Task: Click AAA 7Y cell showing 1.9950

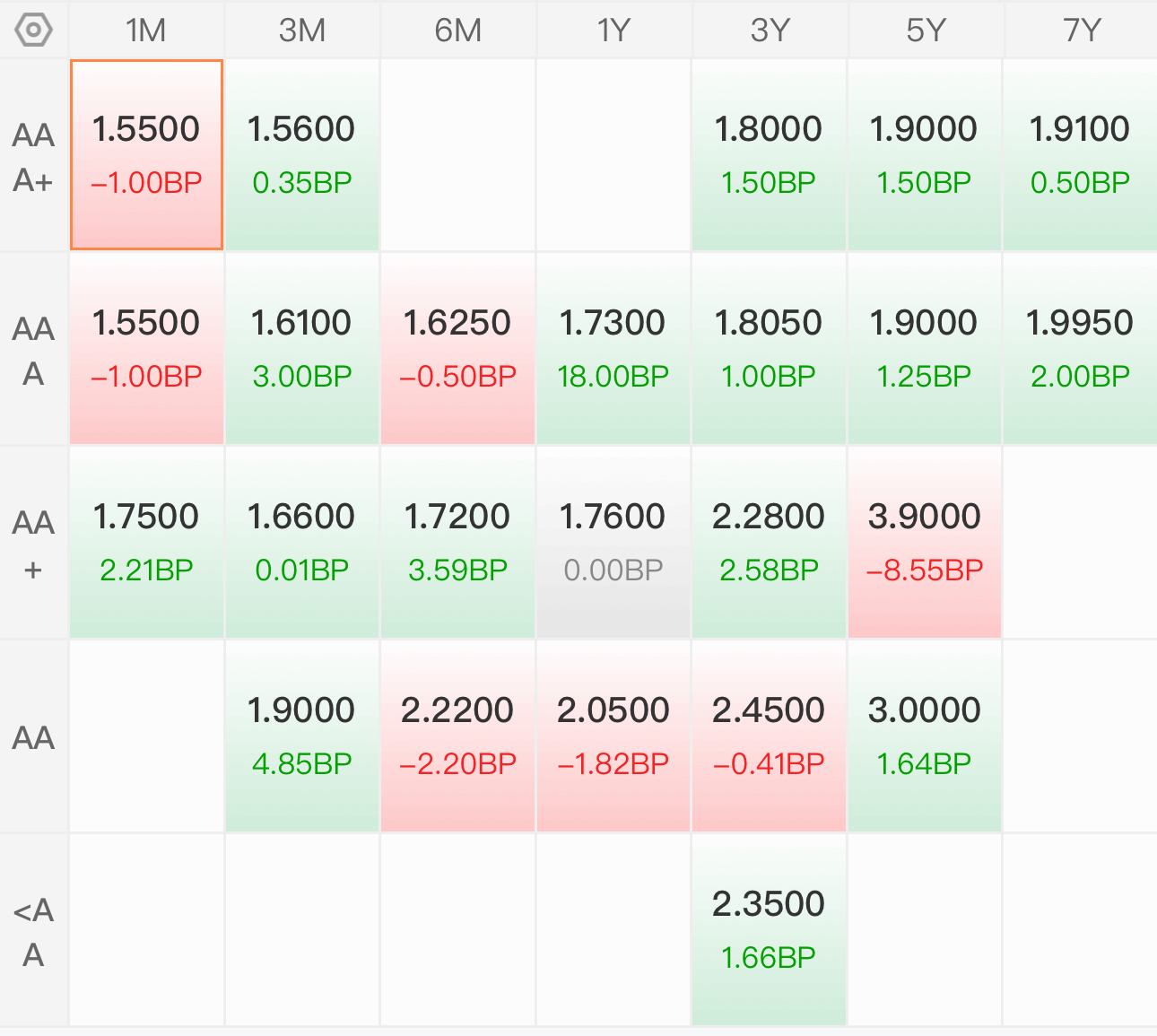Action: coord(1081,349)
